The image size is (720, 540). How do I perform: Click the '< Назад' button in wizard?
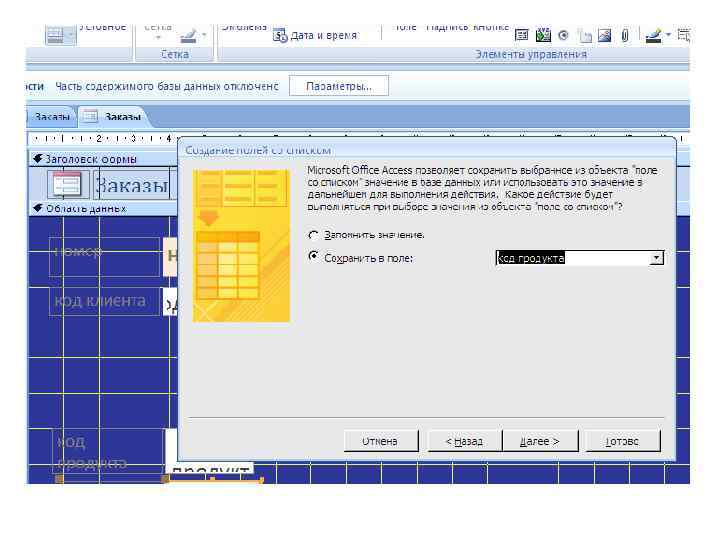pyautogui.click(x=464, y=441)
